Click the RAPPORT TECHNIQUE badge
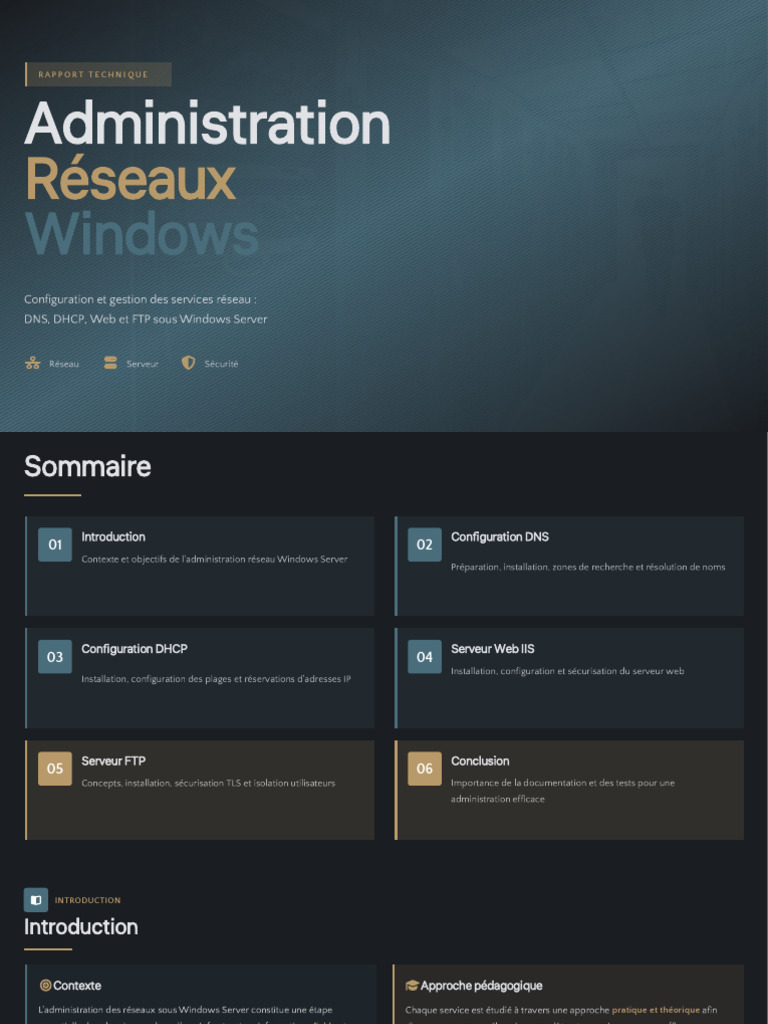This screenshot has height=1024, width=768. tap(98, 74)
